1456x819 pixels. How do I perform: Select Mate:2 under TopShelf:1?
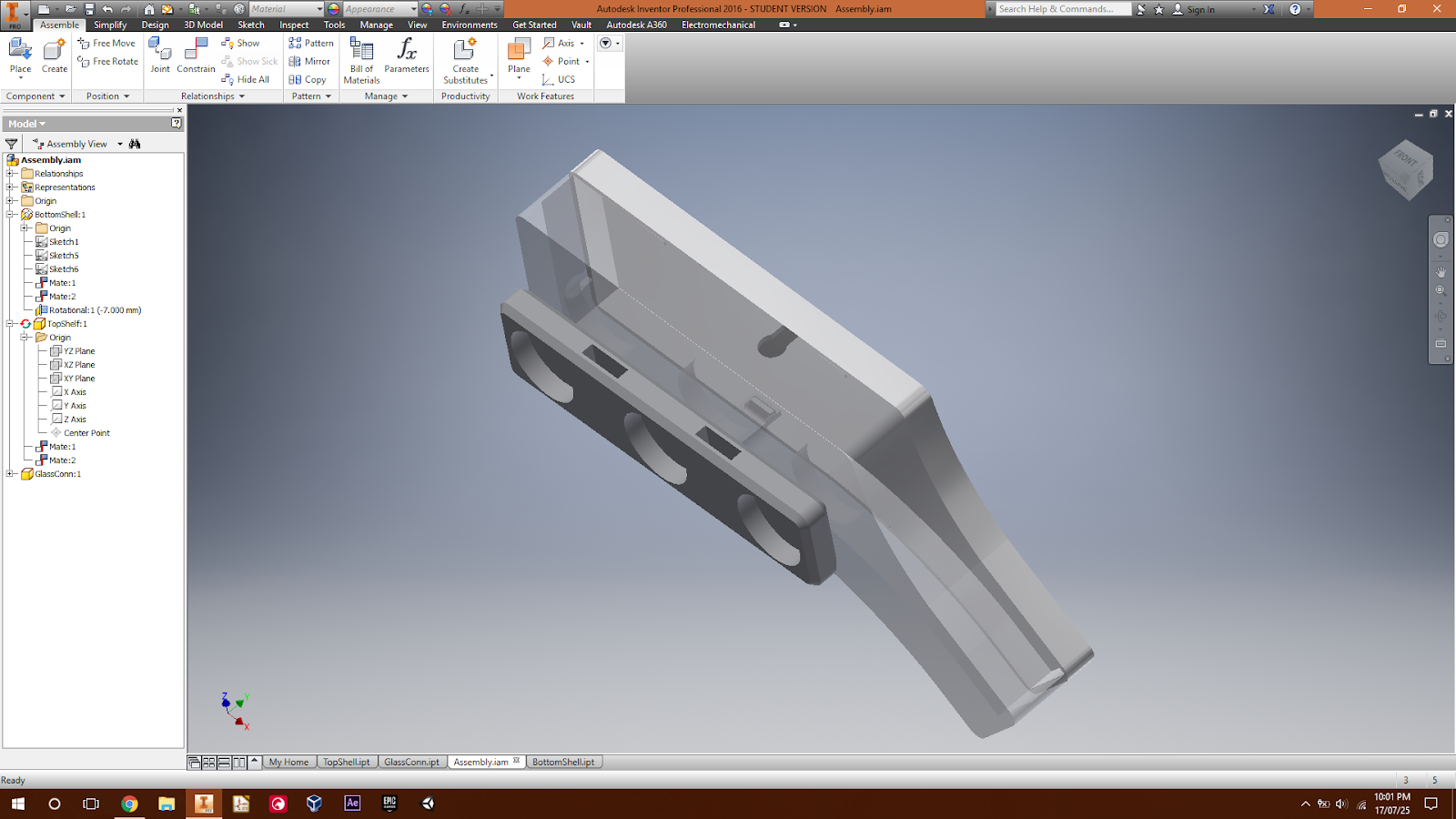62,460
